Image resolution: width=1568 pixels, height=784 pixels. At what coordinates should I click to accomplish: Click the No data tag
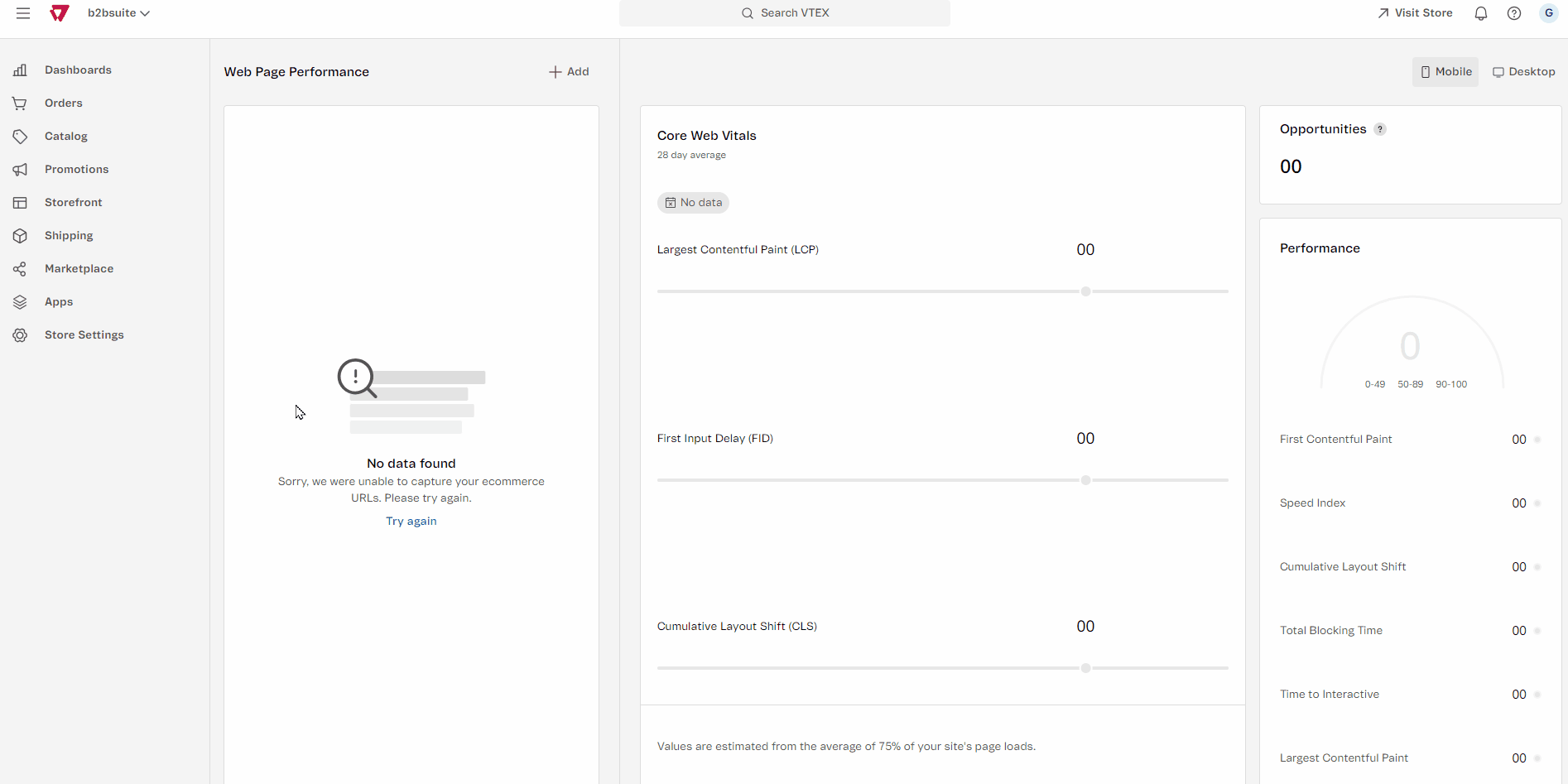(x=693, y=203)
